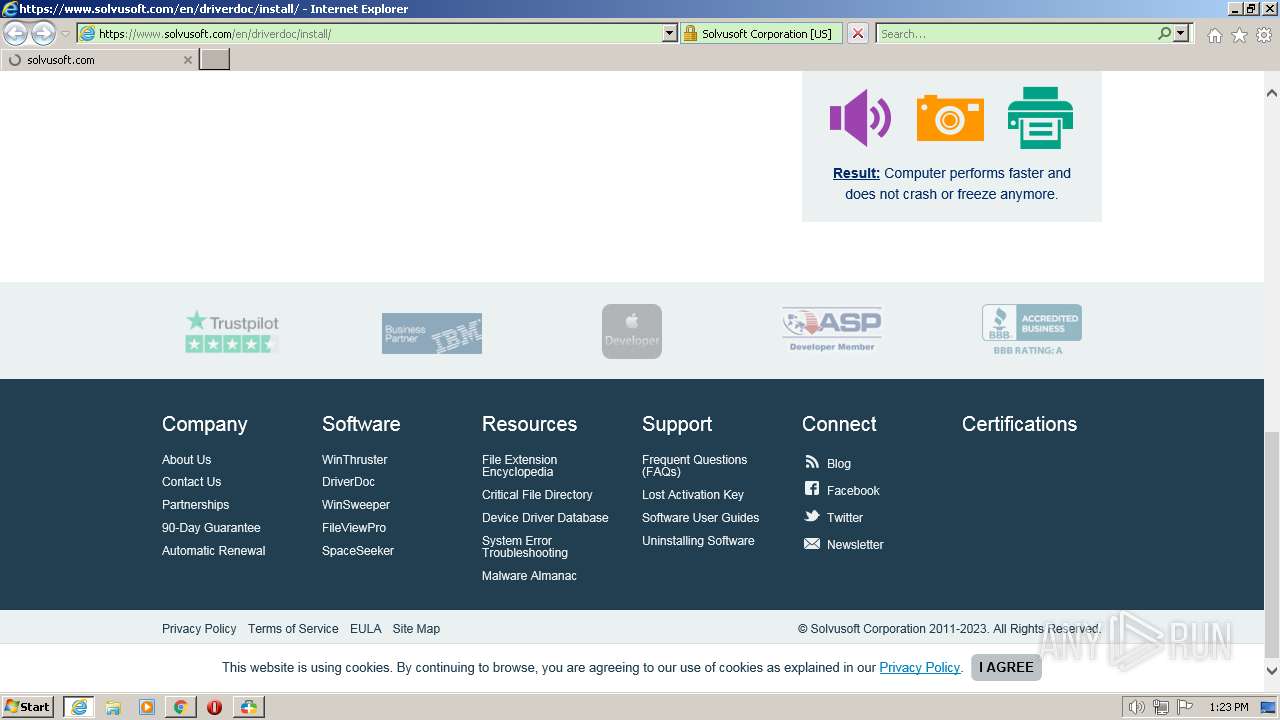Open Device Driver Database link

coord(545,518)
